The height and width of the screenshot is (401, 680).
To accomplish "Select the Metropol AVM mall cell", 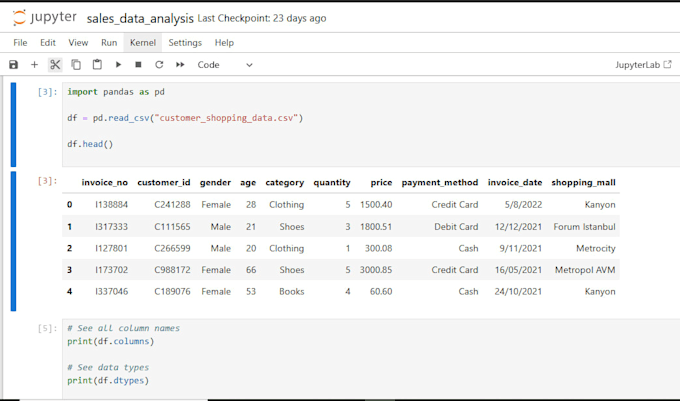I will point(585,270).
